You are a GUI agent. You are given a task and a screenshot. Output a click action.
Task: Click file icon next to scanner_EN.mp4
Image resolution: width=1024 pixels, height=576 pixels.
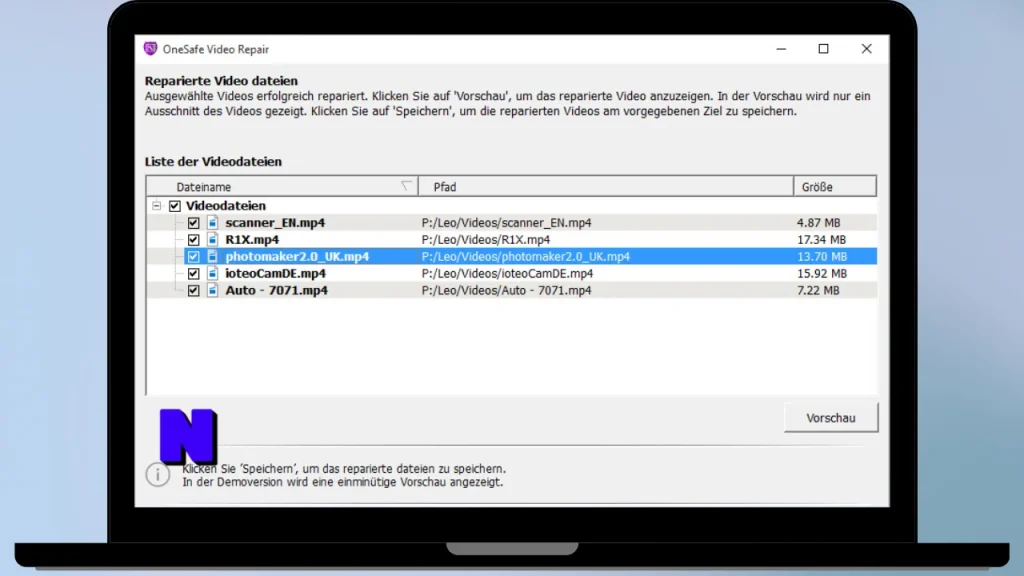pos(212,223)
